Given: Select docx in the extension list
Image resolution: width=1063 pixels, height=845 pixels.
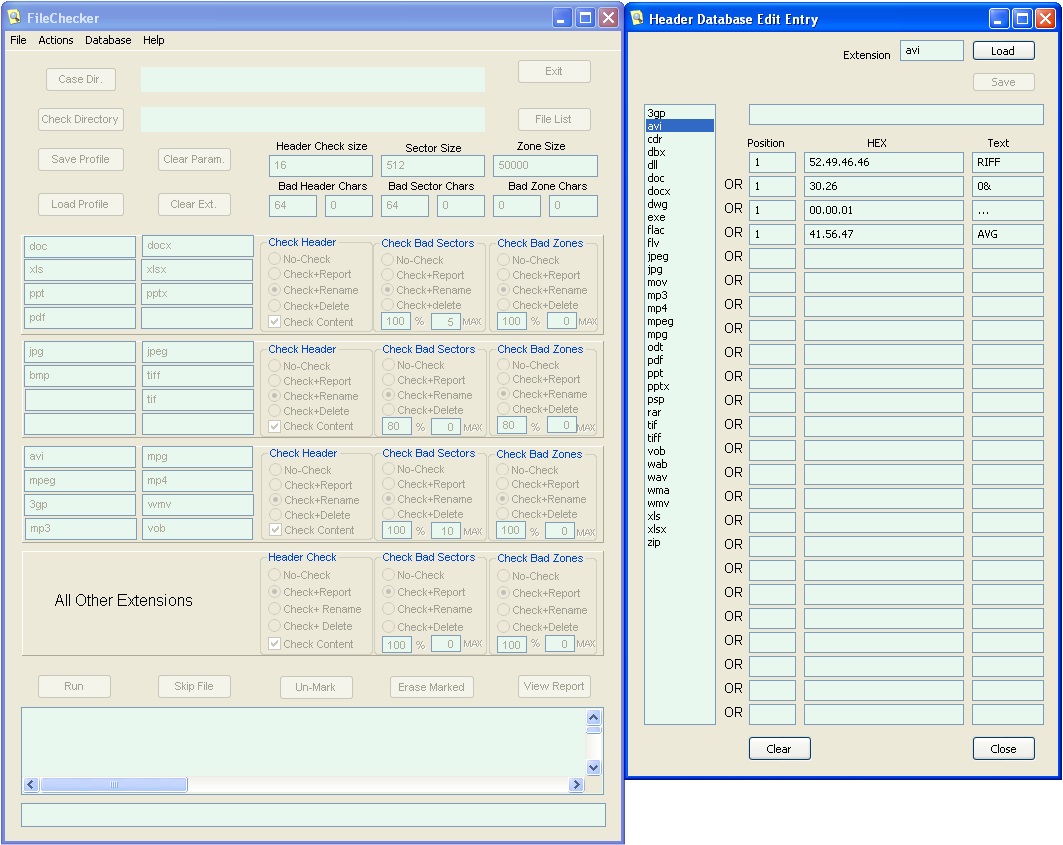Looking at the screenshot, I should [679, 191].
